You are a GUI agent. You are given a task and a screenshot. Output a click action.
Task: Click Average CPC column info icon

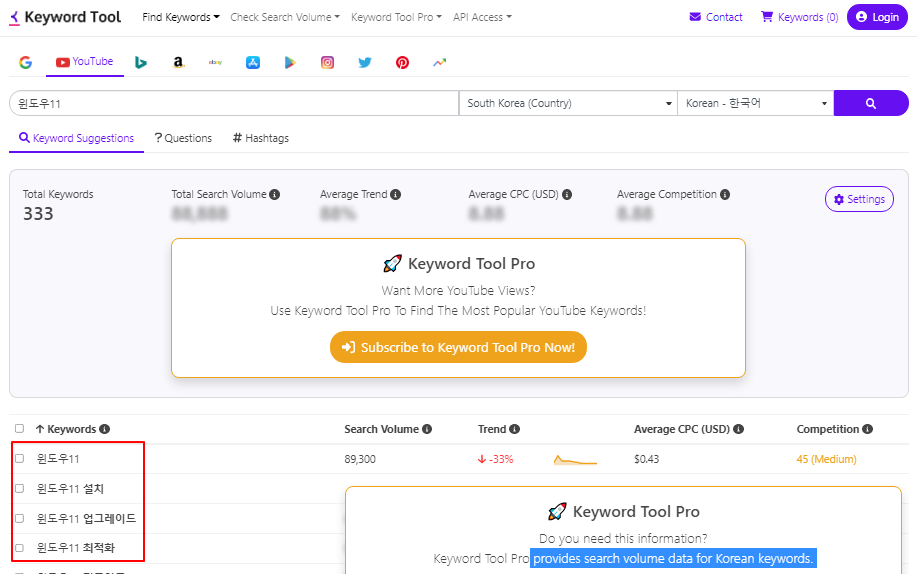tap(739, 429)
